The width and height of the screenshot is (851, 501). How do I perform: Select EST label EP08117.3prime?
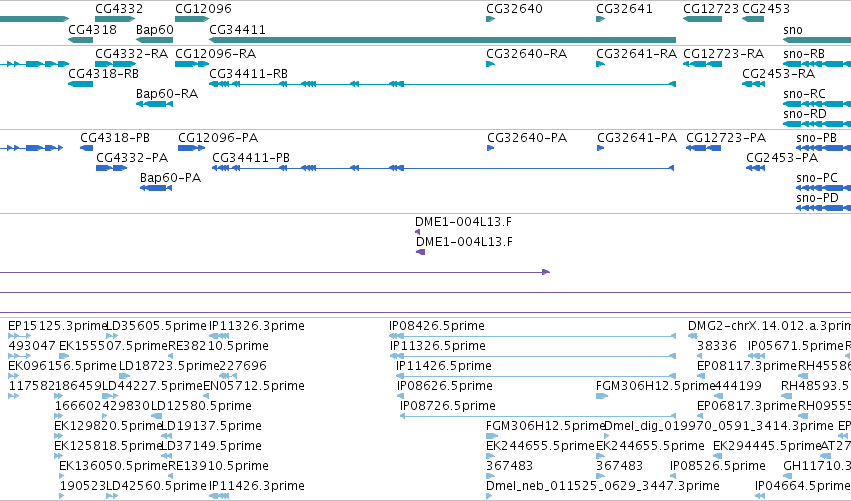click(x=746, y=366)
